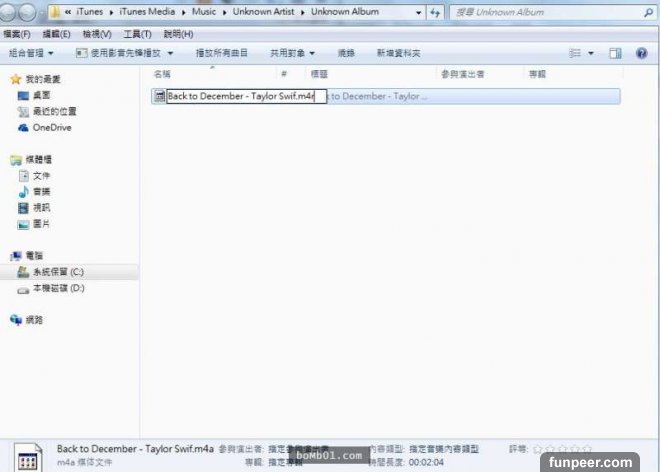Viewport: 660px width, 472px height.
Task: Click the refresh button beside address bar
Action: [434, 13]
